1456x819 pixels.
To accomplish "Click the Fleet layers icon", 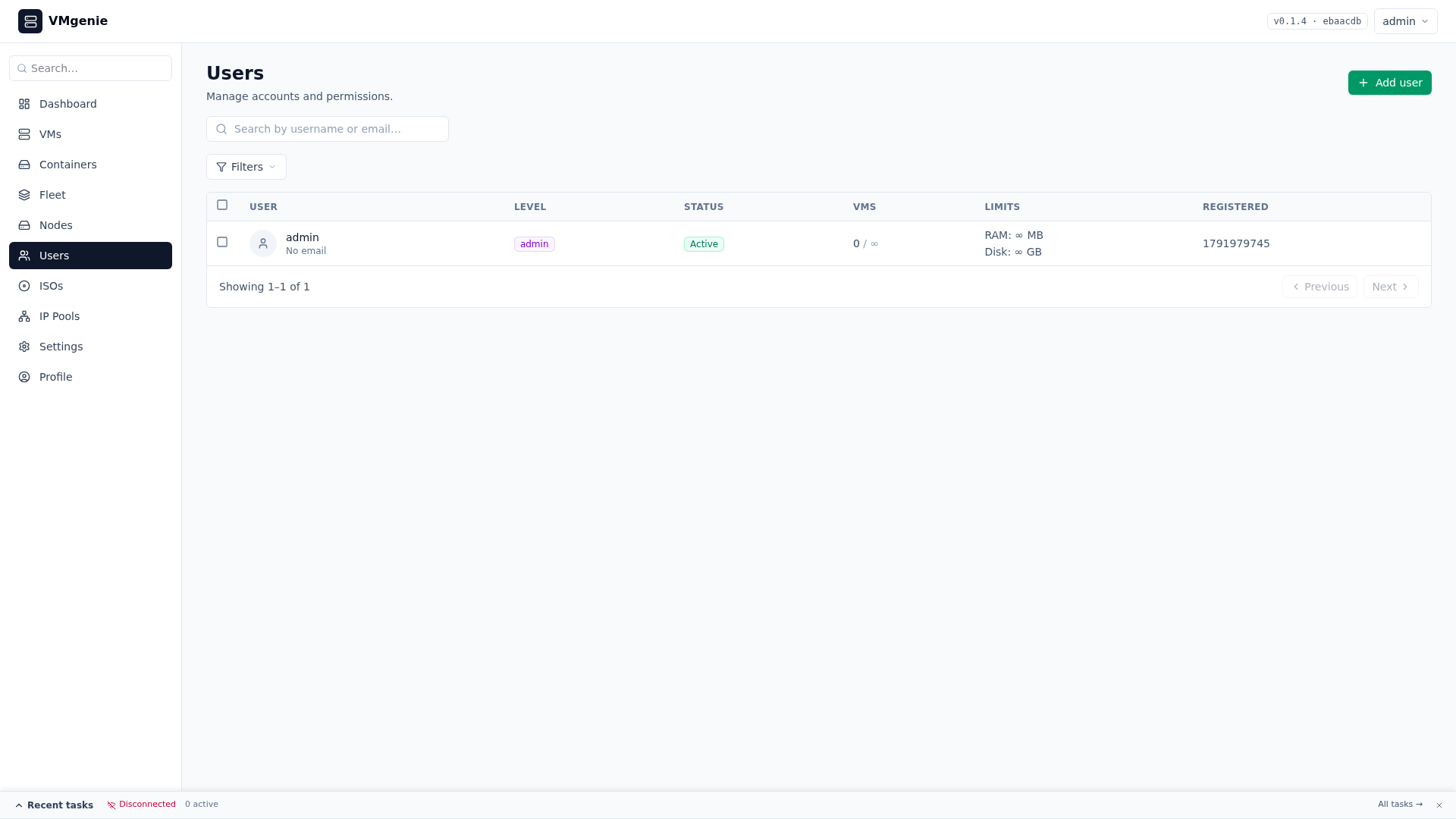I will (x=24, y=195).
